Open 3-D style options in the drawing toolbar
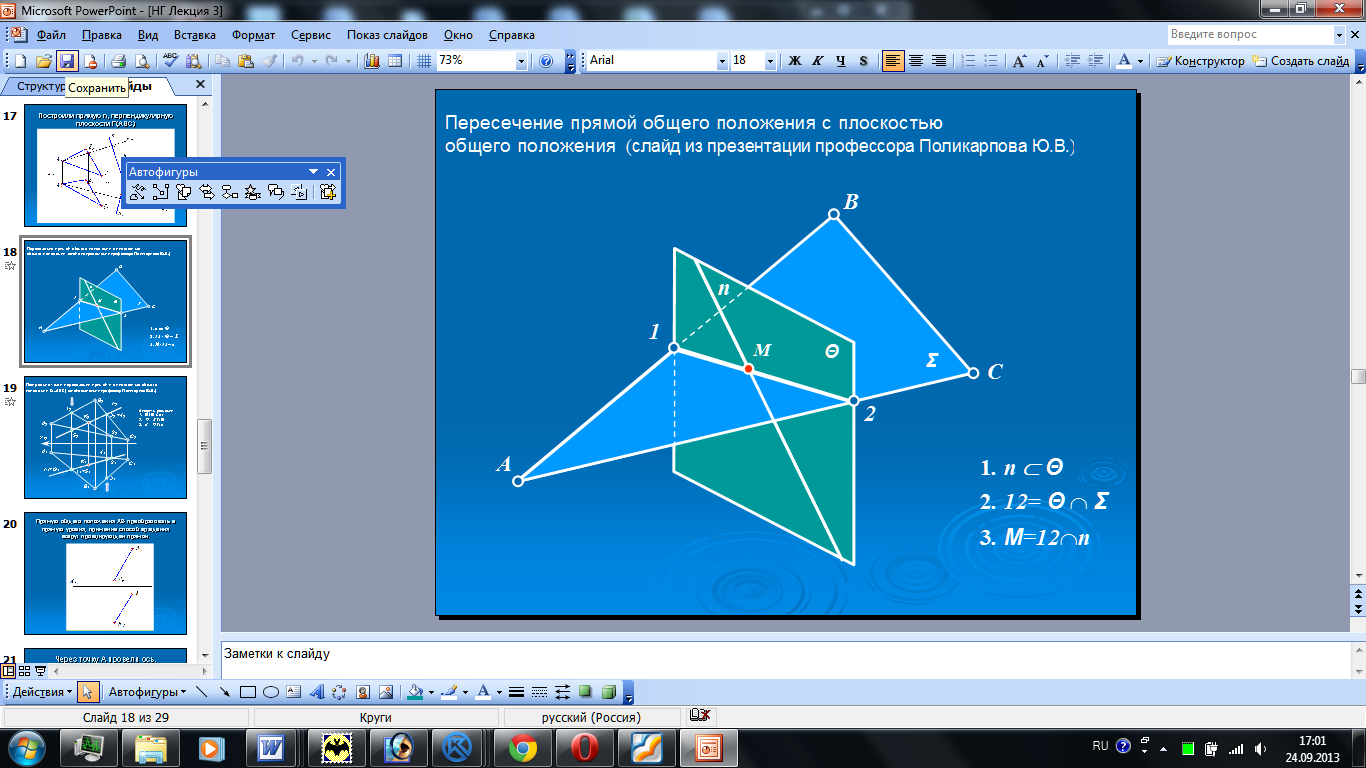This screenshot has height=768, width=1366. pyautogui.click(x=609, y=692)
